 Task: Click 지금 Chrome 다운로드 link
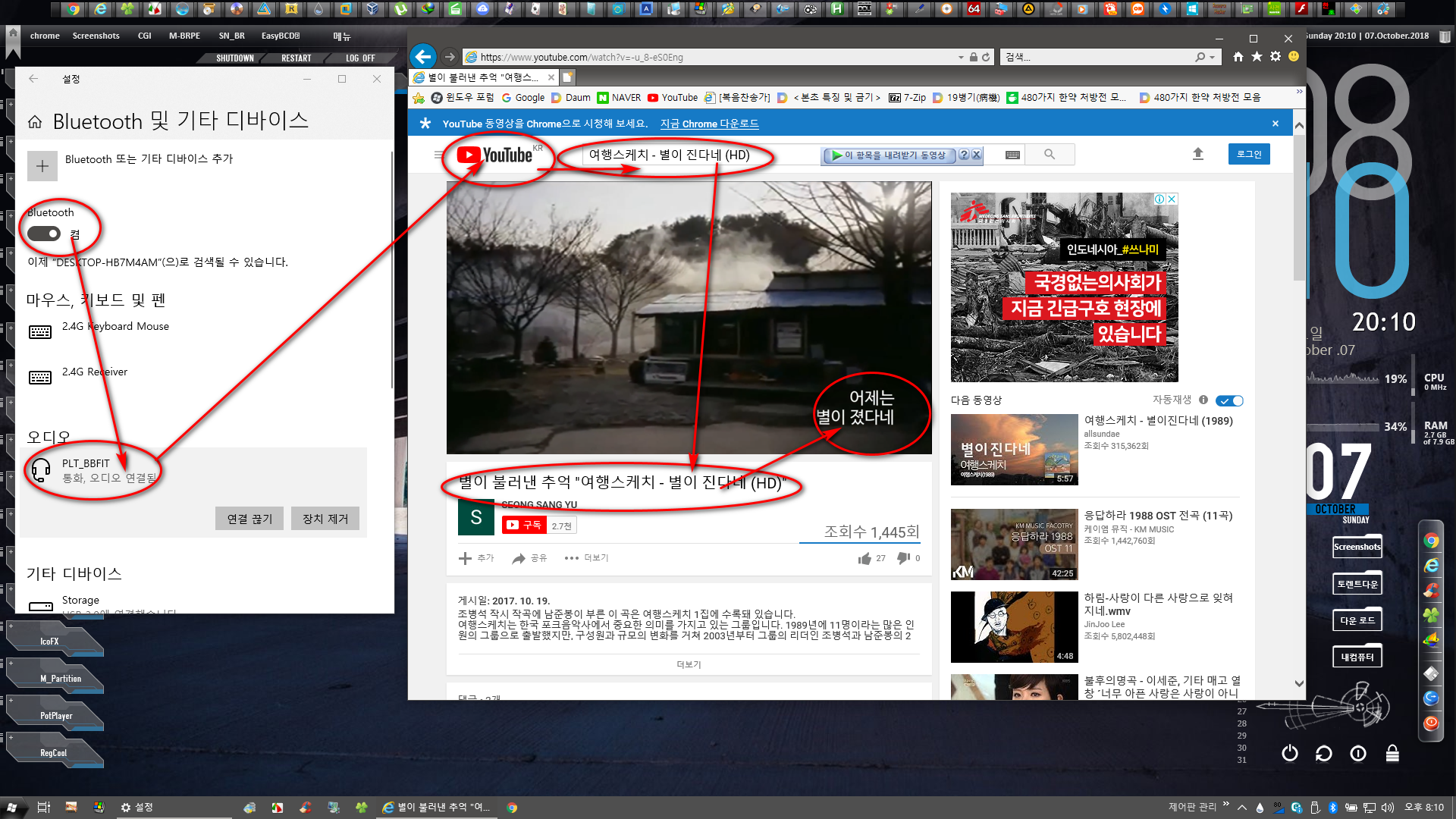pyautogui.click(x=709, y=124)
